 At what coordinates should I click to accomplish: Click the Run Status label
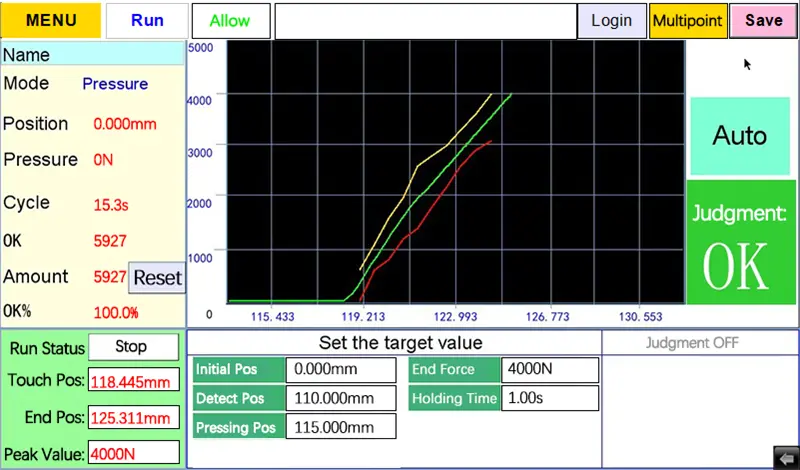(47, 349)
